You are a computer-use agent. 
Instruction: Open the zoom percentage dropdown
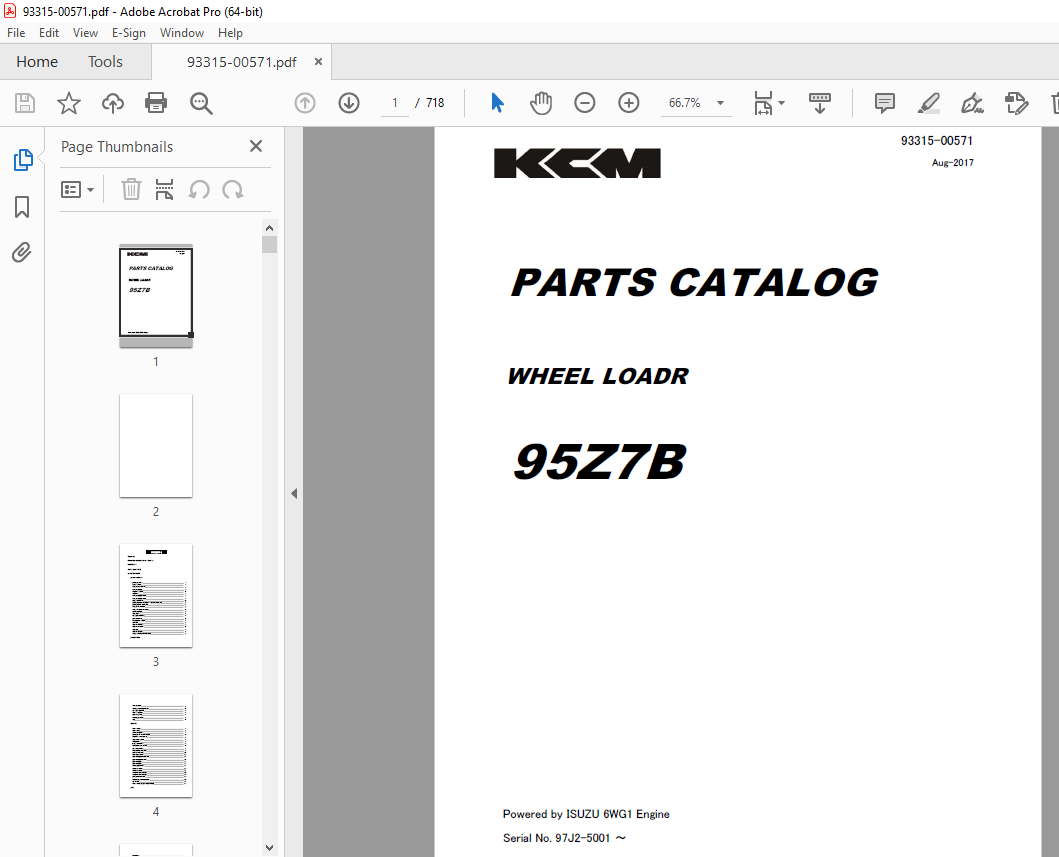point(721,103)
